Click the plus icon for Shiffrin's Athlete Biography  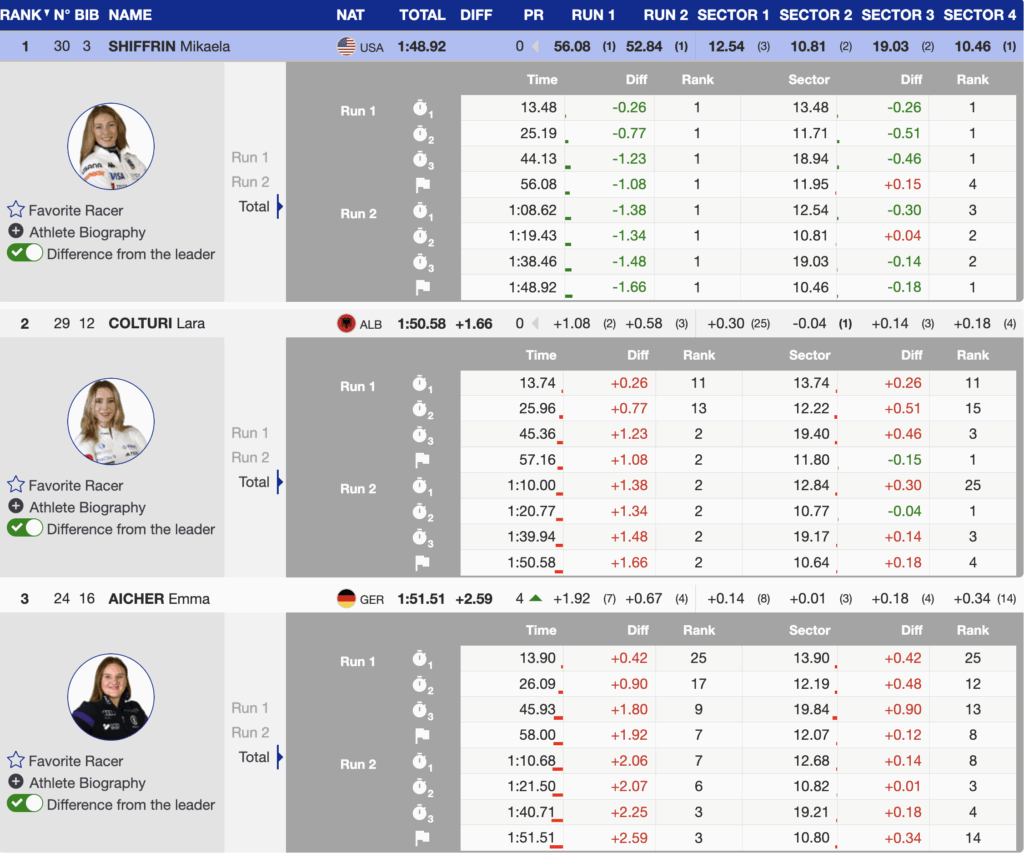[x=16, y=232]
